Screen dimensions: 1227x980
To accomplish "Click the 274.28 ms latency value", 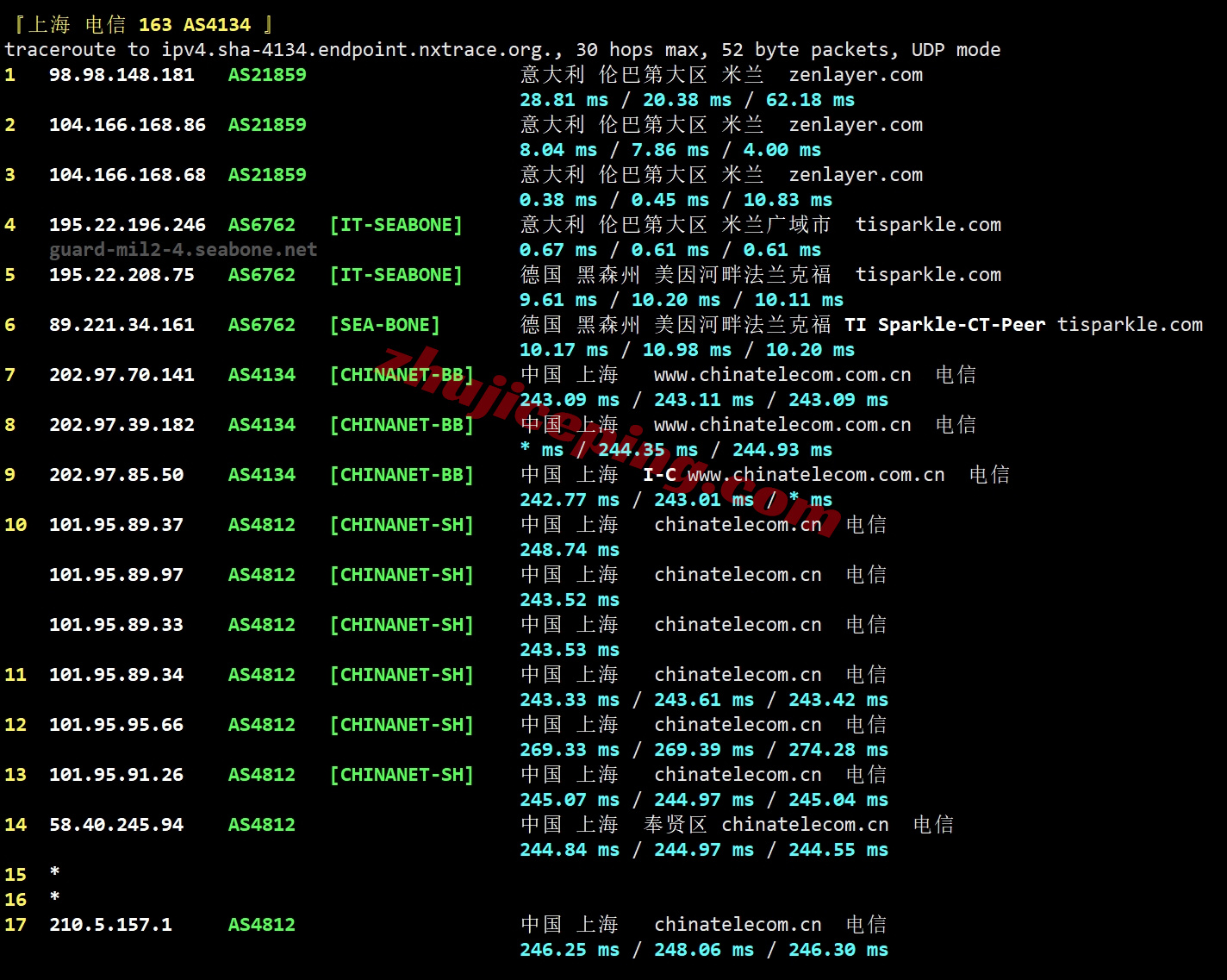I will 838,750.
